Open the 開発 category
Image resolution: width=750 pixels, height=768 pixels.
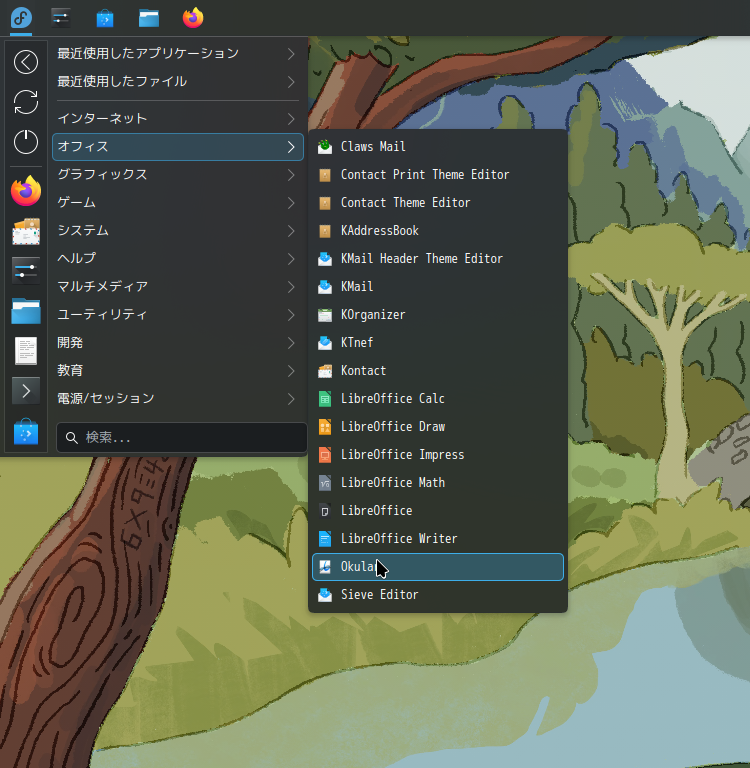(177, 342)
